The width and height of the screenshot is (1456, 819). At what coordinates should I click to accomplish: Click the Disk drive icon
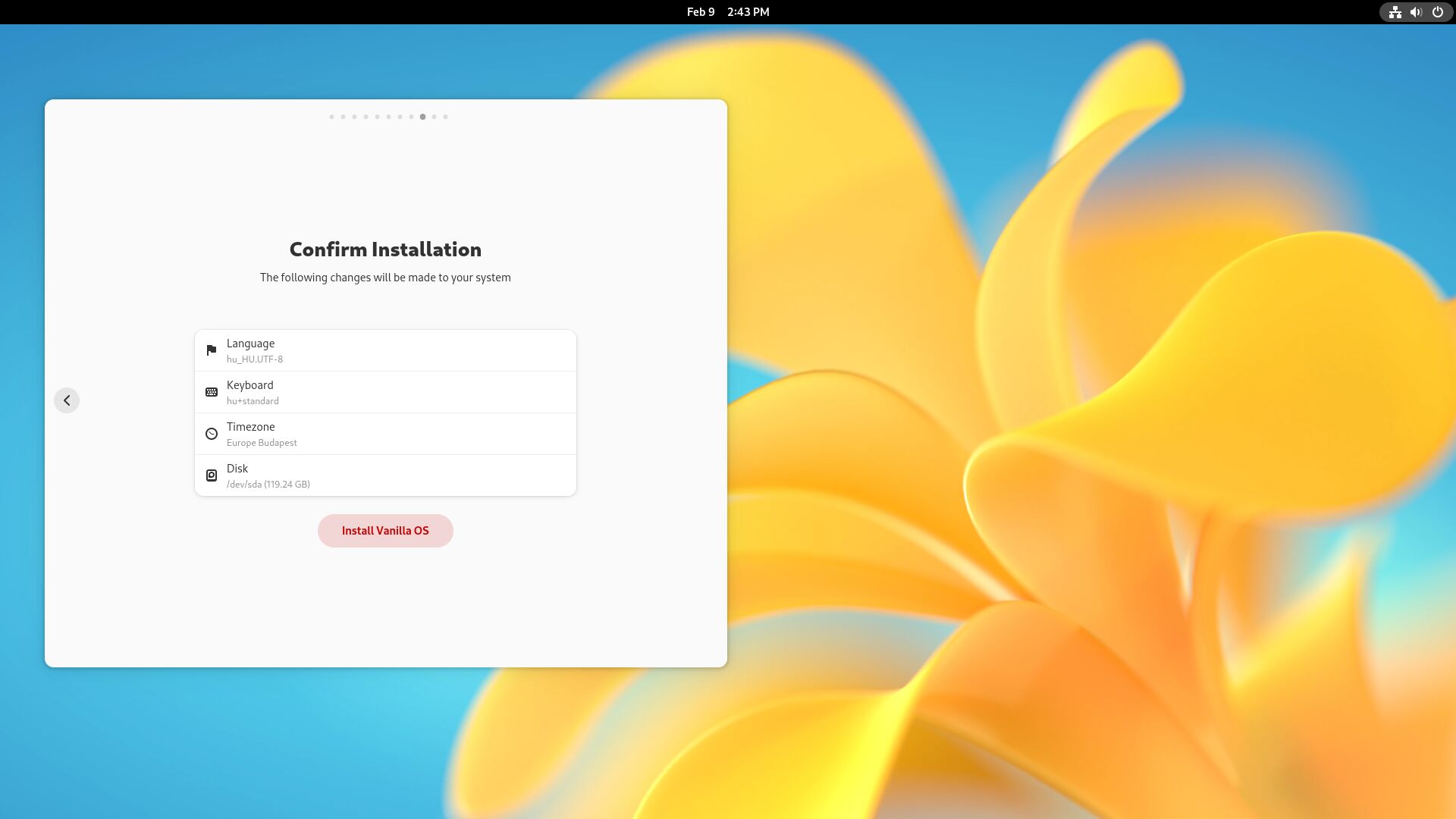pos(212,475)
